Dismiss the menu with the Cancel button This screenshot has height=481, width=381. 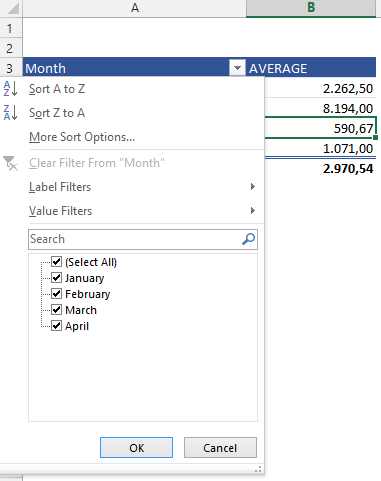click(x=220, y=448)
